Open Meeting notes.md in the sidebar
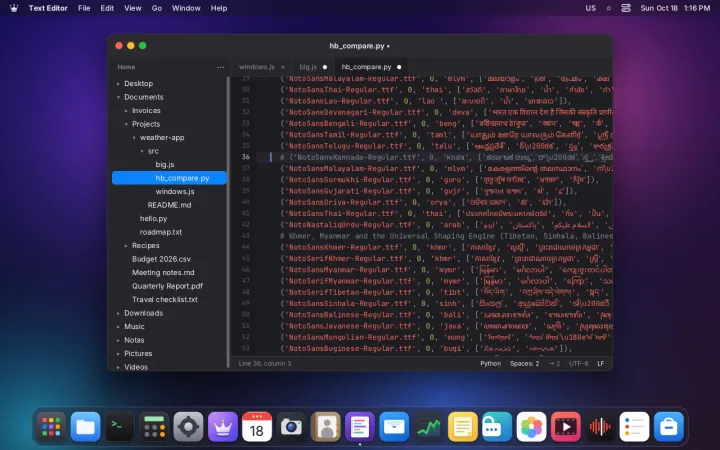 click(169, 272)
